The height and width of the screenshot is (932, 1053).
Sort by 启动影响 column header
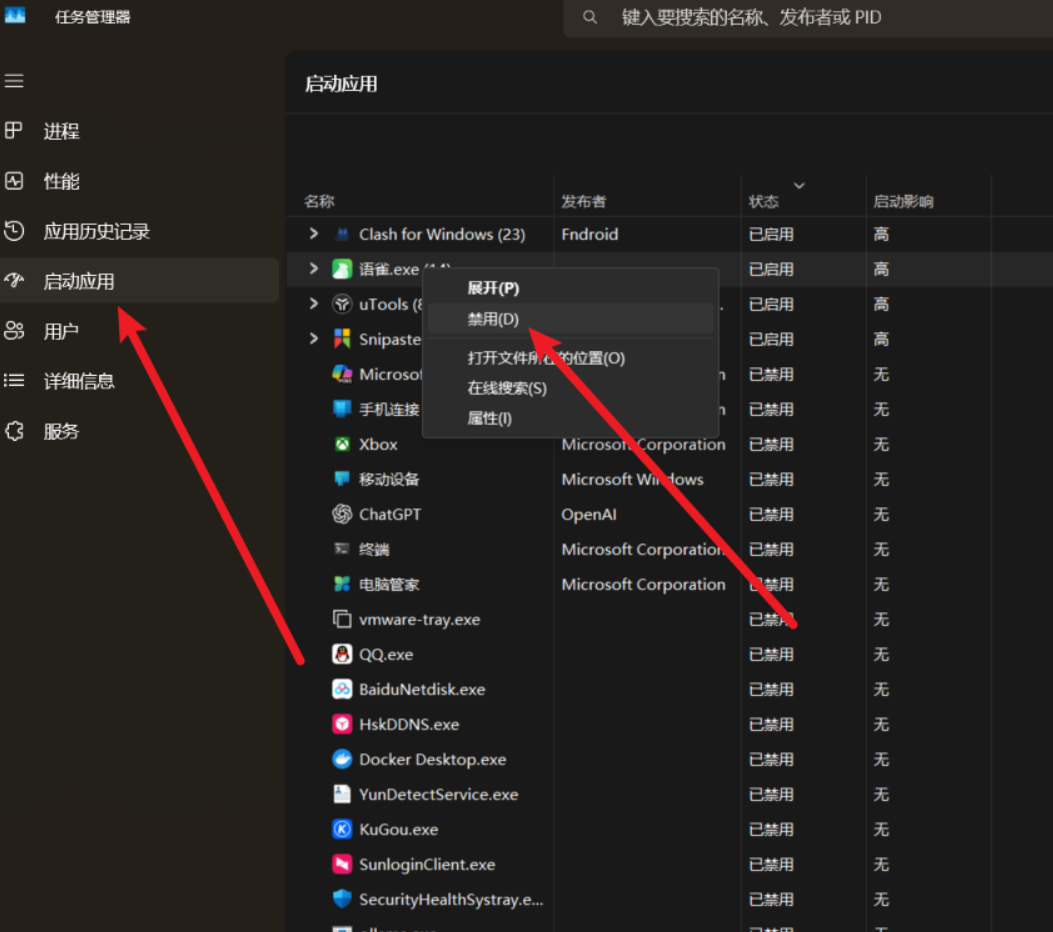click(903, 201)
